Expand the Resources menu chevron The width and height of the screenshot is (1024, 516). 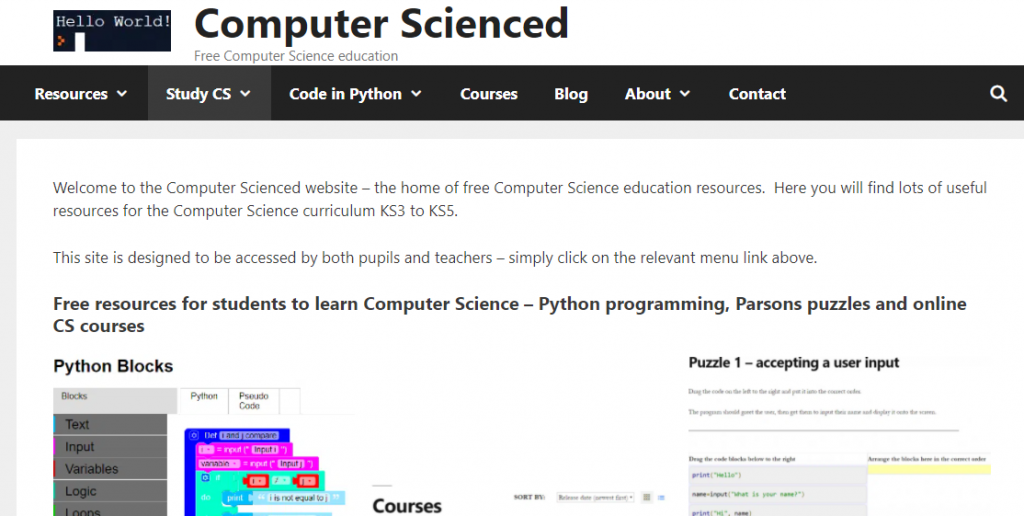coord(122,94)
